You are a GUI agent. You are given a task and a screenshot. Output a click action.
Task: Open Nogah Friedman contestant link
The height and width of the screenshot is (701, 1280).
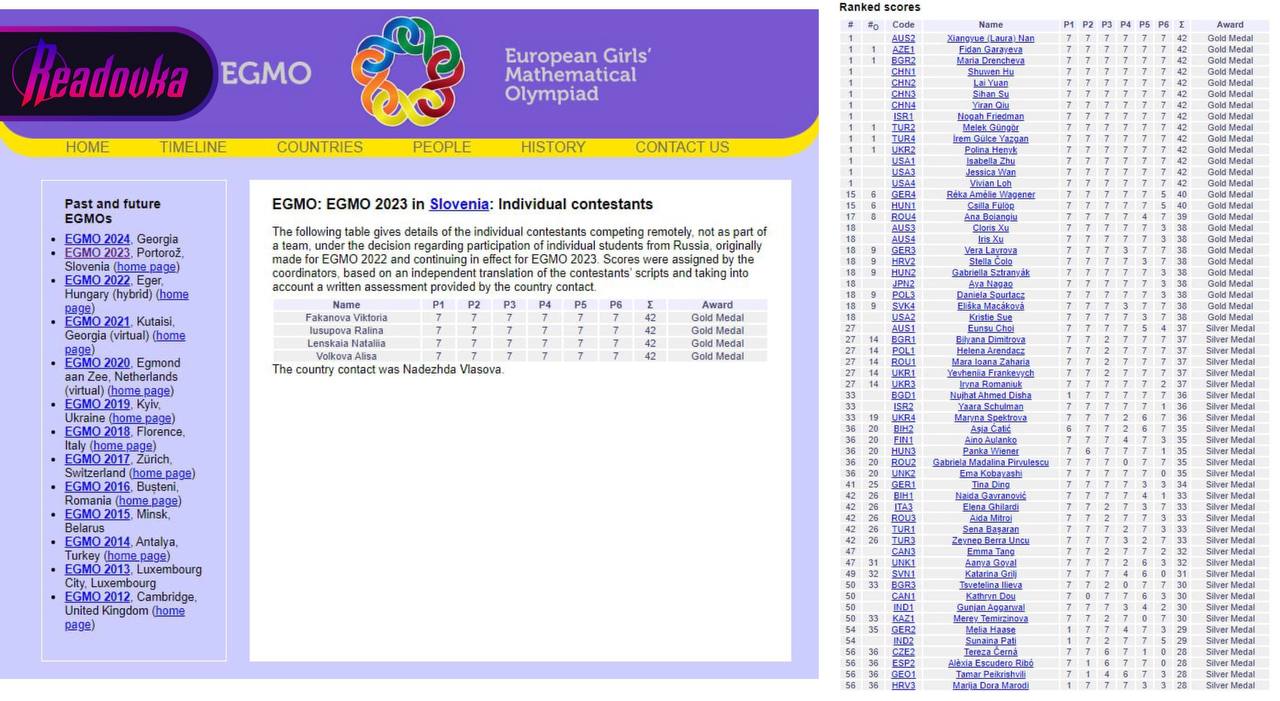pyautogui.click(x=991, y=117)
